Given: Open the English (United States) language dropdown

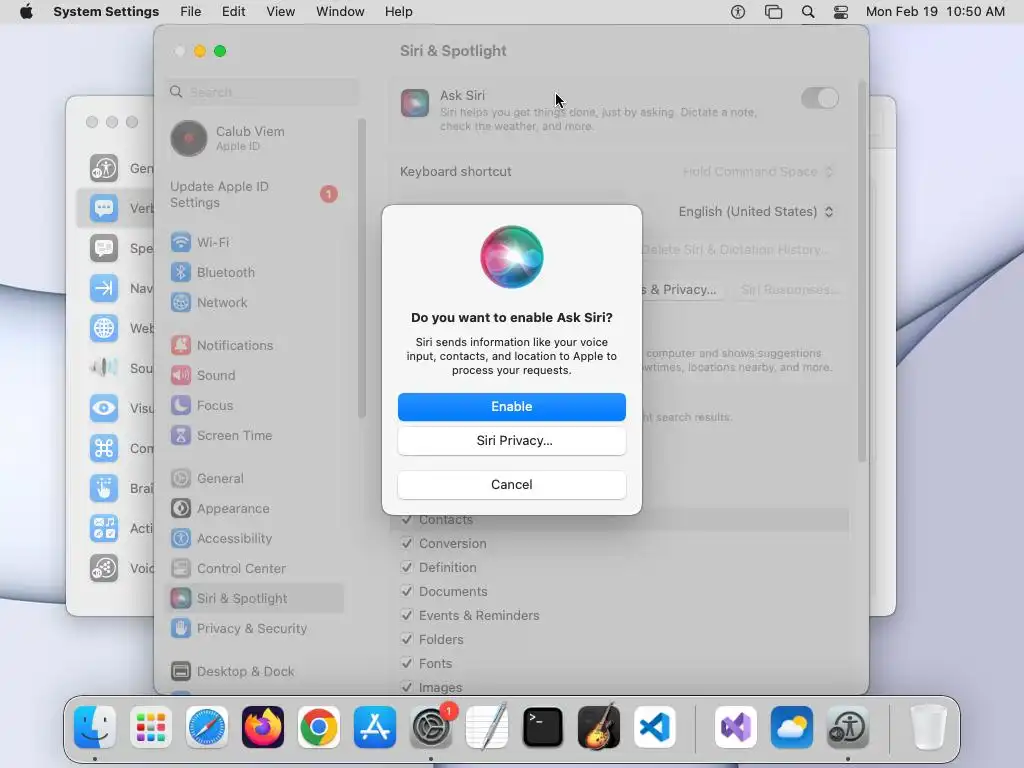Looking at the screenshot, I should [756, 212].
